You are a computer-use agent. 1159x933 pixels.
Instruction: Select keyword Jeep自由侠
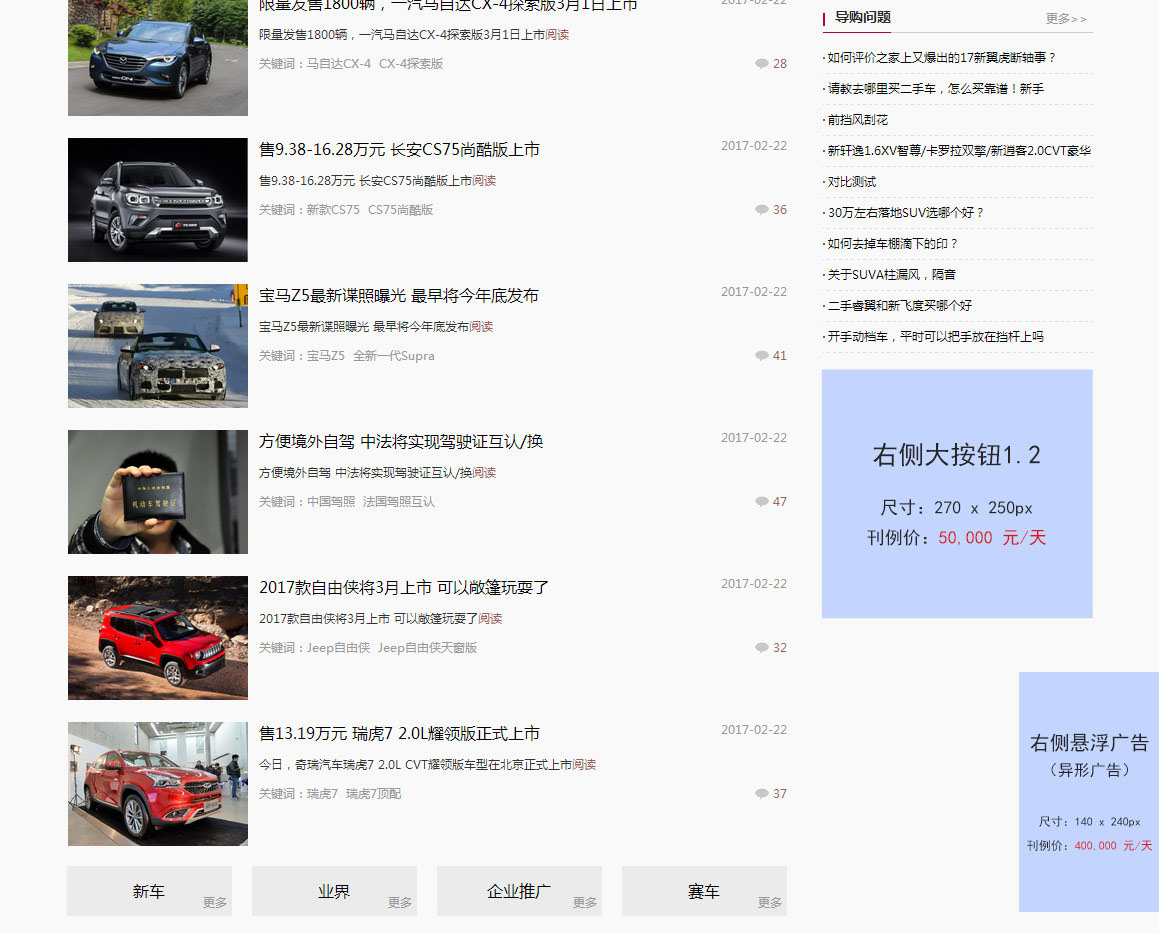[339, 648]
